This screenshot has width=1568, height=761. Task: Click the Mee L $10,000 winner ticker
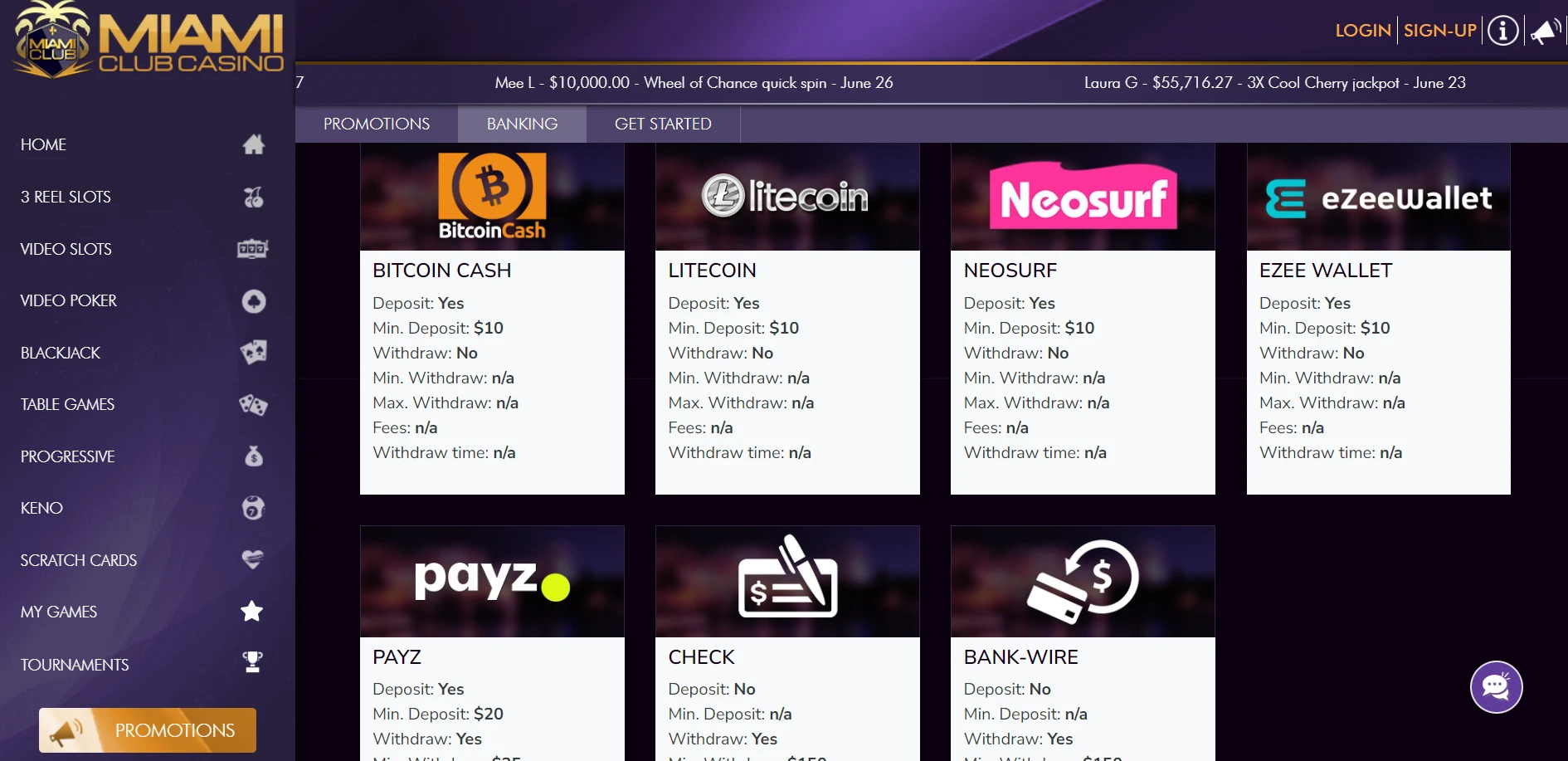(694, 82)
